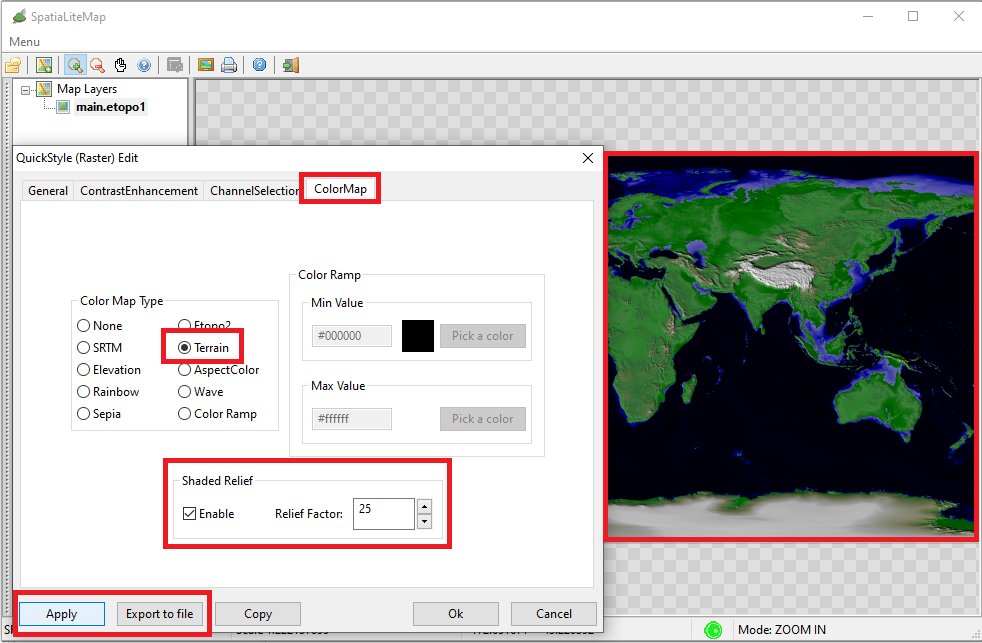This screenshot has width=982, height=643.
Task: Click the printer icon in toolbar
Action: click(229, 65)
